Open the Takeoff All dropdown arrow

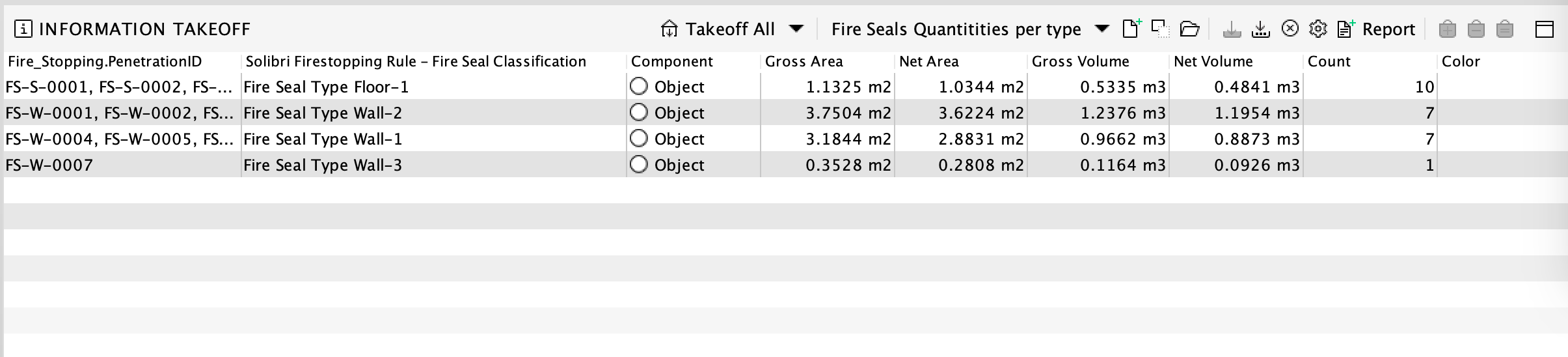(796, 29)
